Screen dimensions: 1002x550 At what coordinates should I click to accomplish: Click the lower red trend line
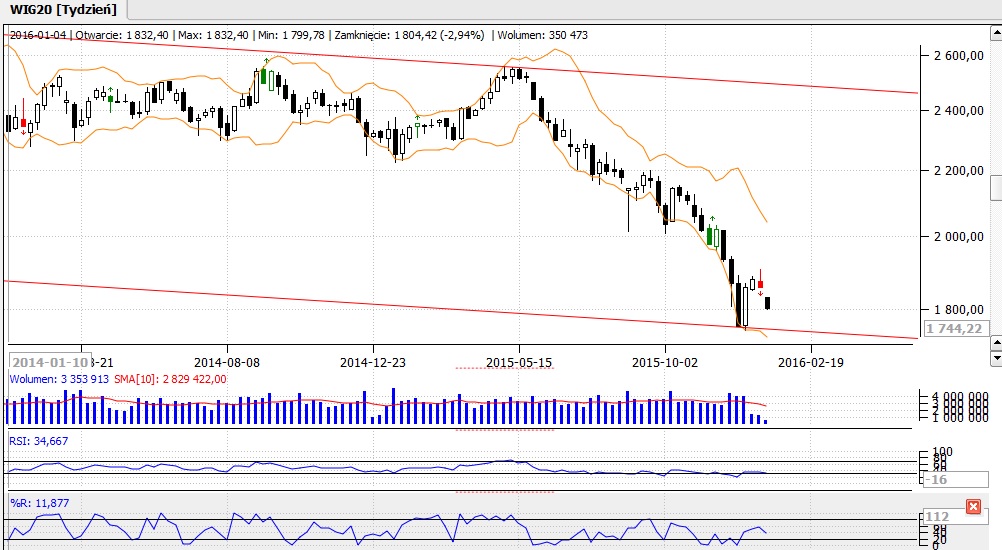[x=400, y=308]
